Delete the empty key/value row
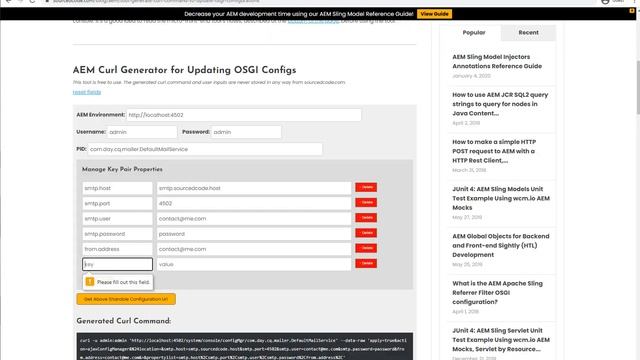The image size is (640, 360). 366,263
